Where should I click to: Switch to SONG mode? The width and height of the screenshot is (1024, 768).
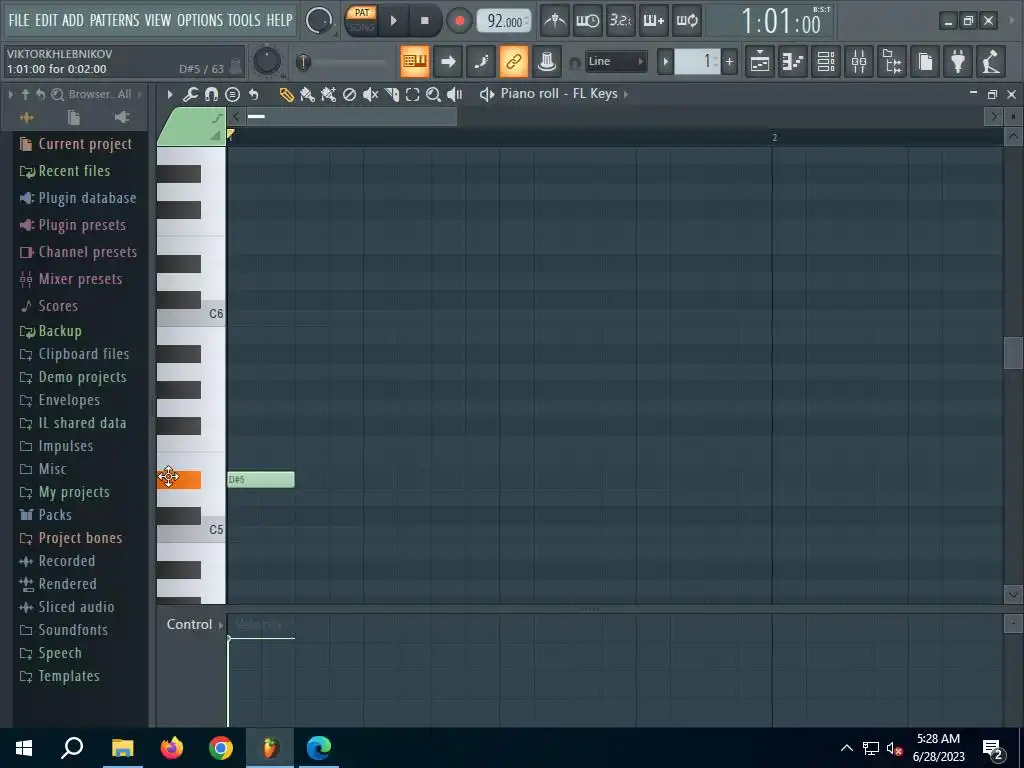point(362,27)
